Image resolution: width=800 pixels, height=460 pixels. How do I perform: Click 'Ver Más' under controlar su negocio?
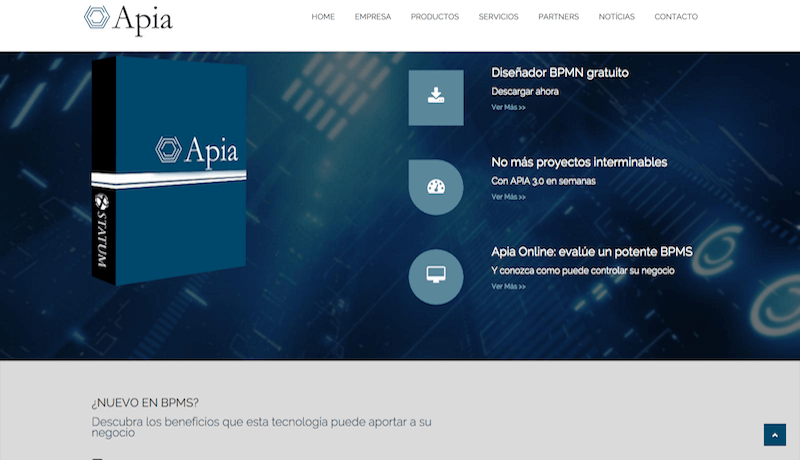(x=508, y=287)
